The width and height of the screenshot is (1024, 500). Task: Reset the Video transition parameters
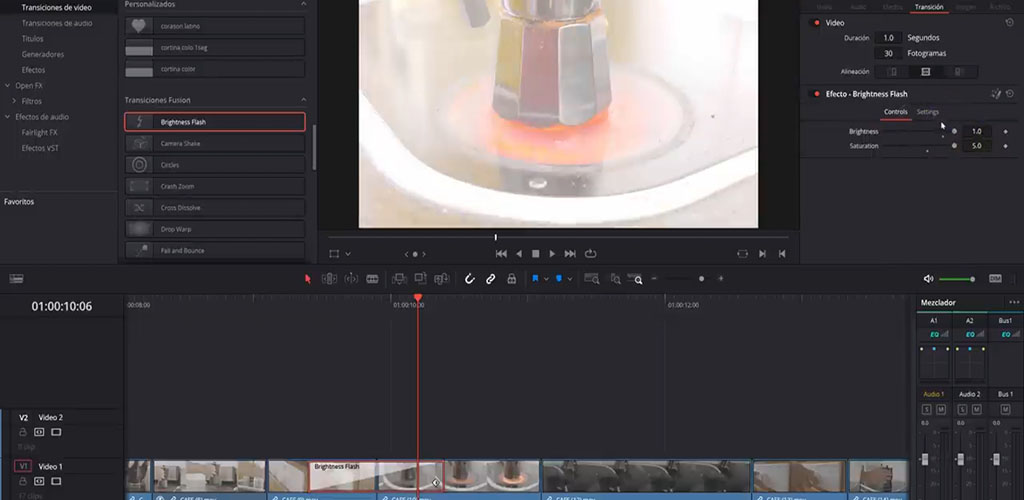click(x=1010, y=22)
